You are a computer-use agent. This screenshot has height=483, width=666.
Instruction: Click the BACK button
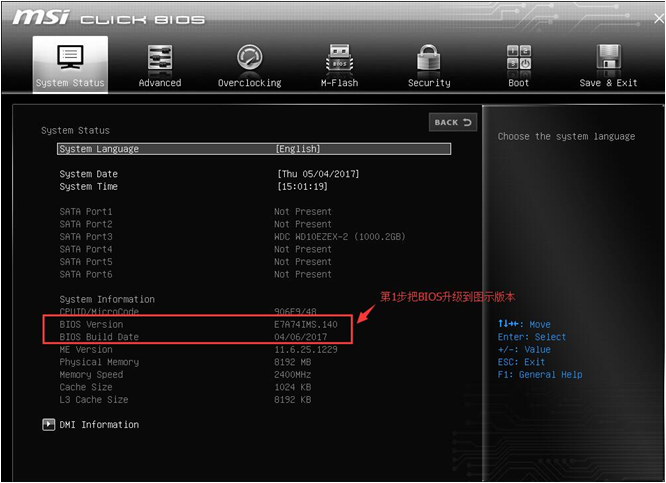(x=453, y=122)
